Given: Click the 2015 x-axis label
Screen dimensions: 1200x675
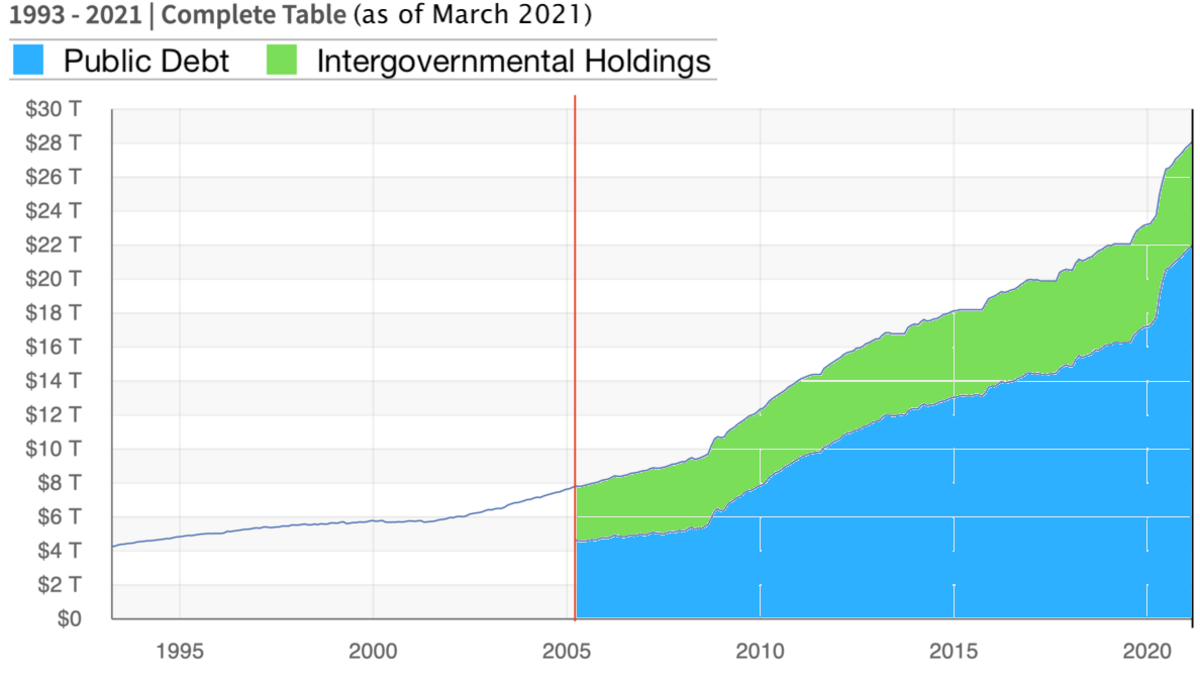Looking at the screenshot, I should coord(954,650).
